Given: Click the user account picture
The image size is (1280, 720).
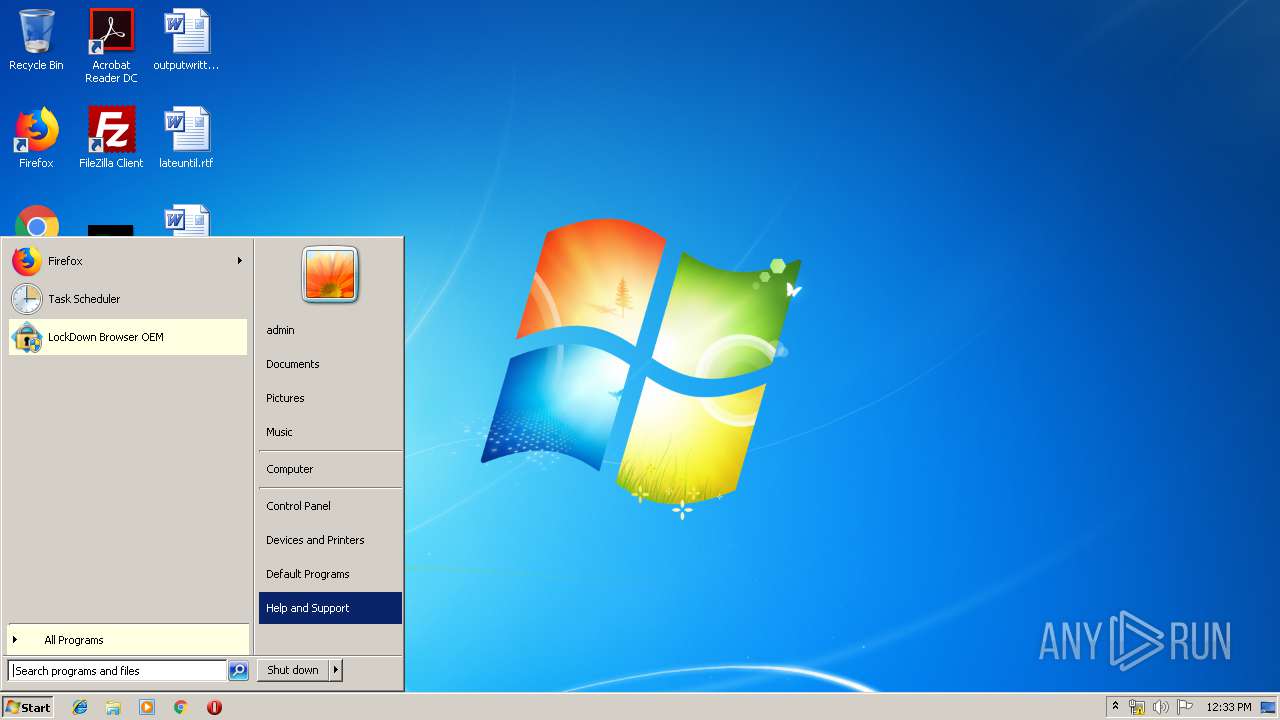Looking at the screenshot, I should 330,275.
